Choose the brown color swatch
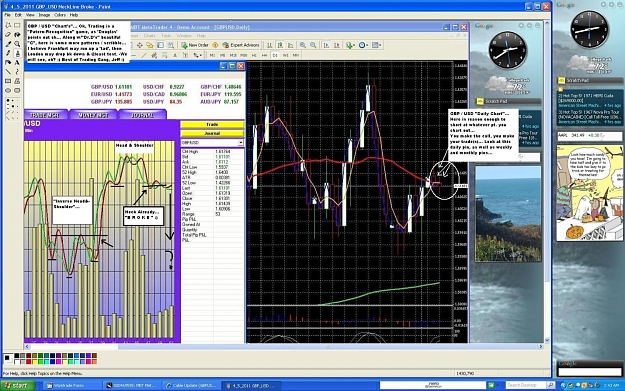Image resolution: width=625 pixels, height=391 pixels. point(94,356)
